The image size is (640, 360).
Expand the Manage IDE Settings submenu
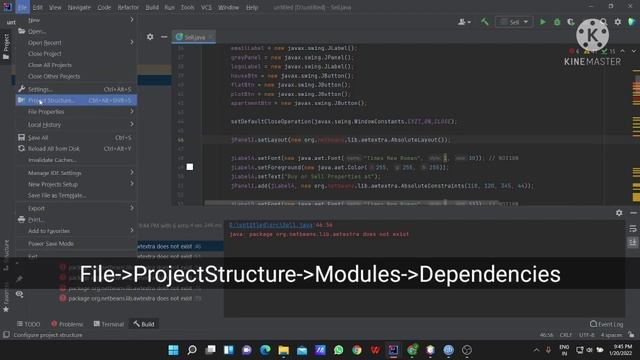click(x=76, y=173)
